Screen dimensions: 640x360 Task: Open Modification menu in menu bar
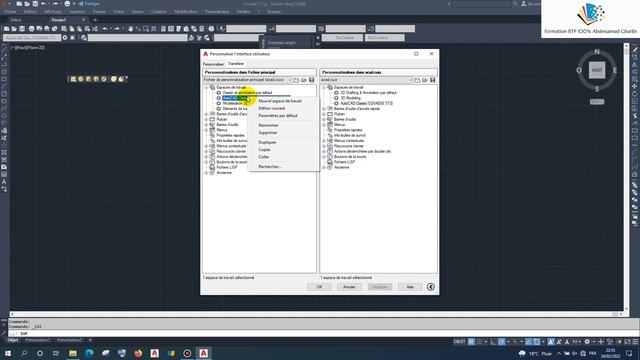click(186, 12)
